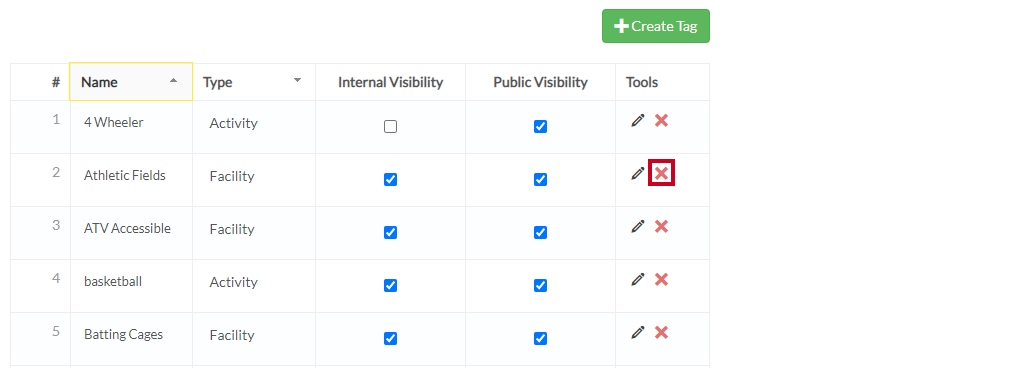Disable internal visibility for basketball
This screenshot has height=368, width=1024.
(391, 285)
